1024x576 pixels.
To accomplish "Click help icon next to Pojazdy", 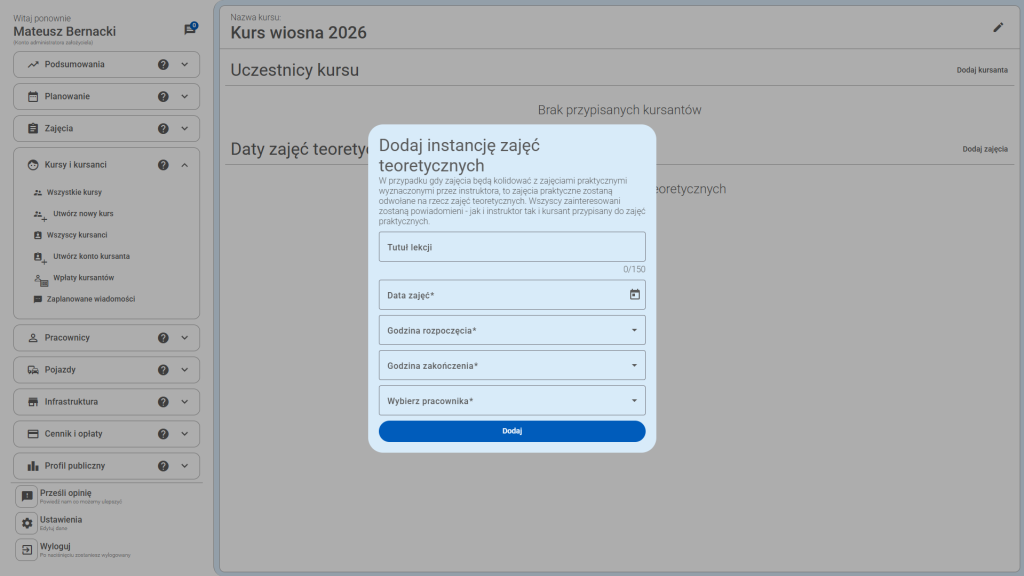I will [163, 370].
